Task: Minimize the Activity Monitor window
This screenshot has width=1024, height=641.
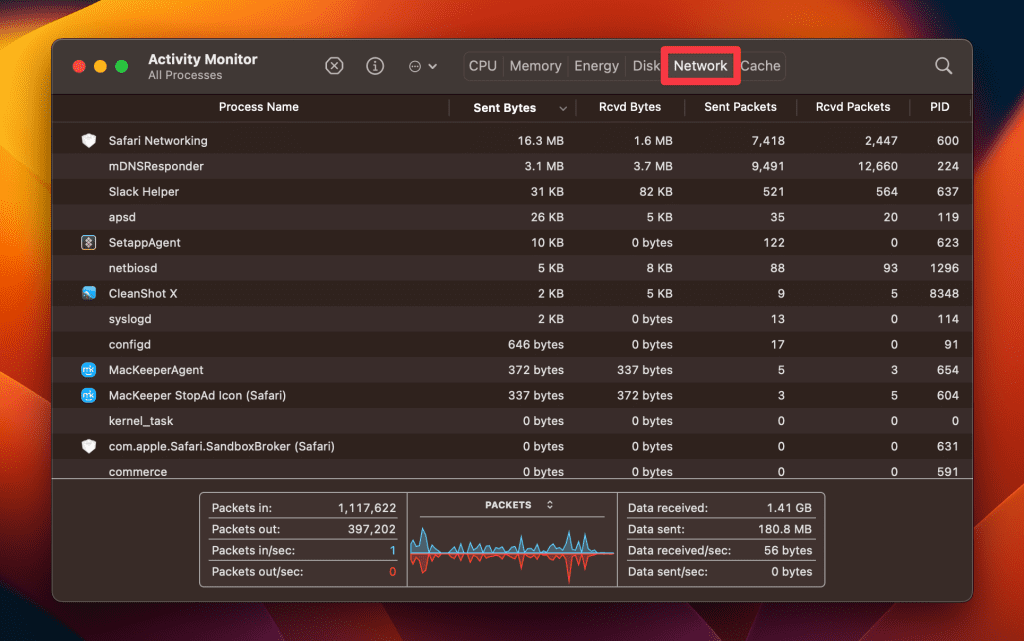Action: point(101,66)
